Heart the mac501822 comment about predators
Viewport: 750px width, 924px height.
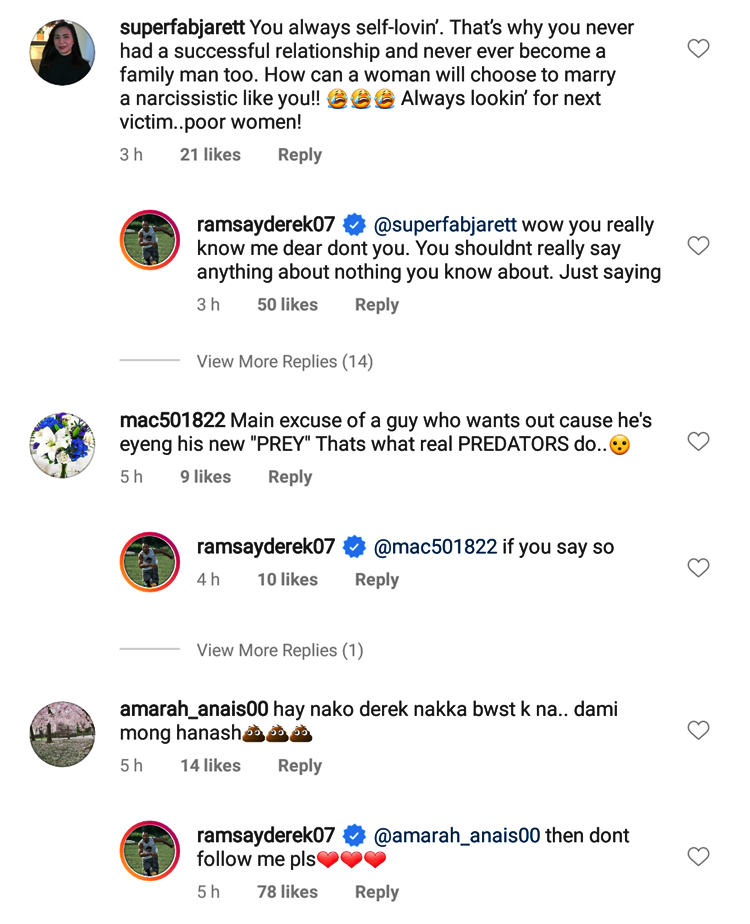click(x=698, y=441)
